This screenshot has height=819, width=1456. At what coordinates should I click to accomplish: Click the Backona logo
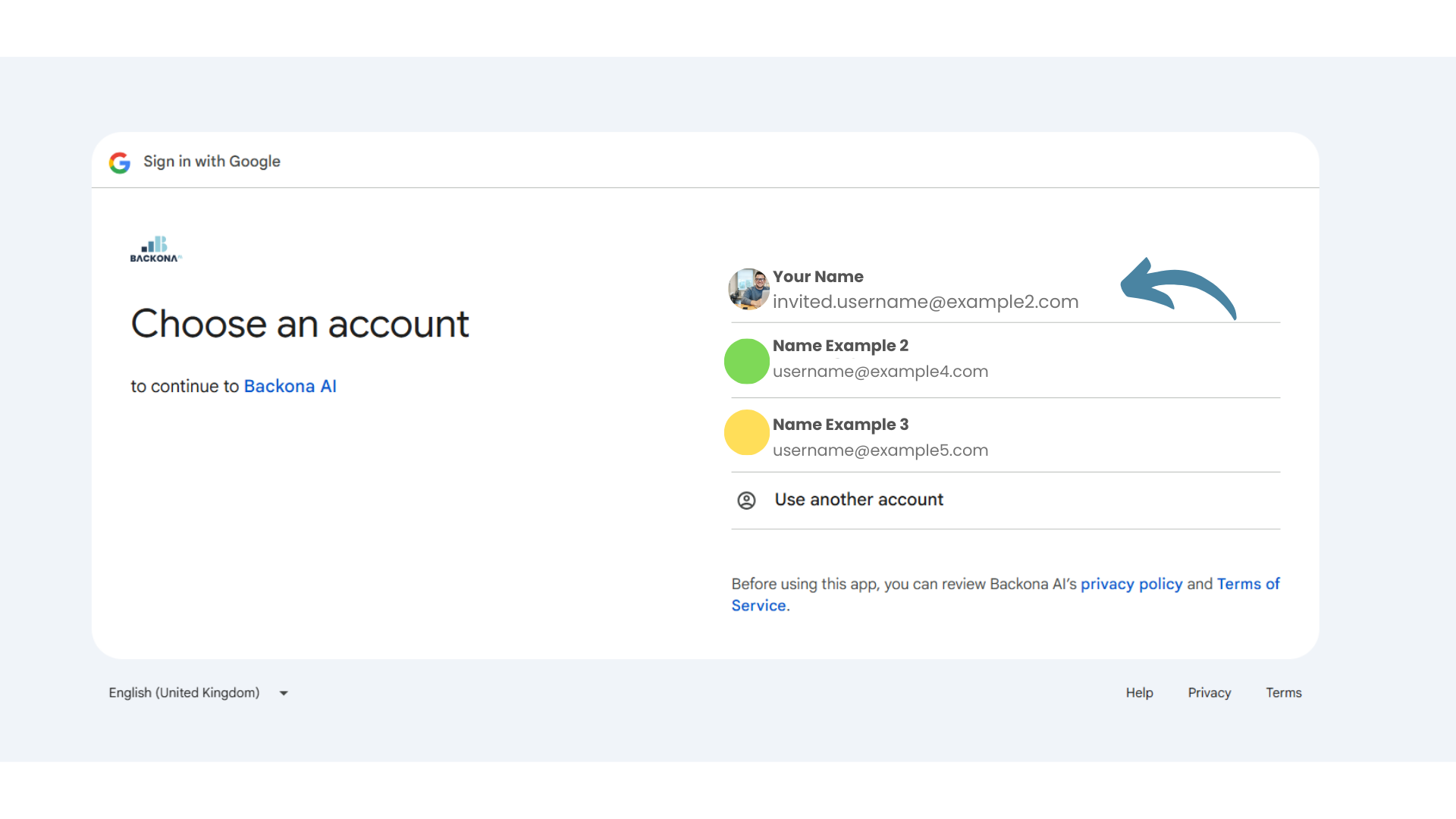click(x=156, y=249)
